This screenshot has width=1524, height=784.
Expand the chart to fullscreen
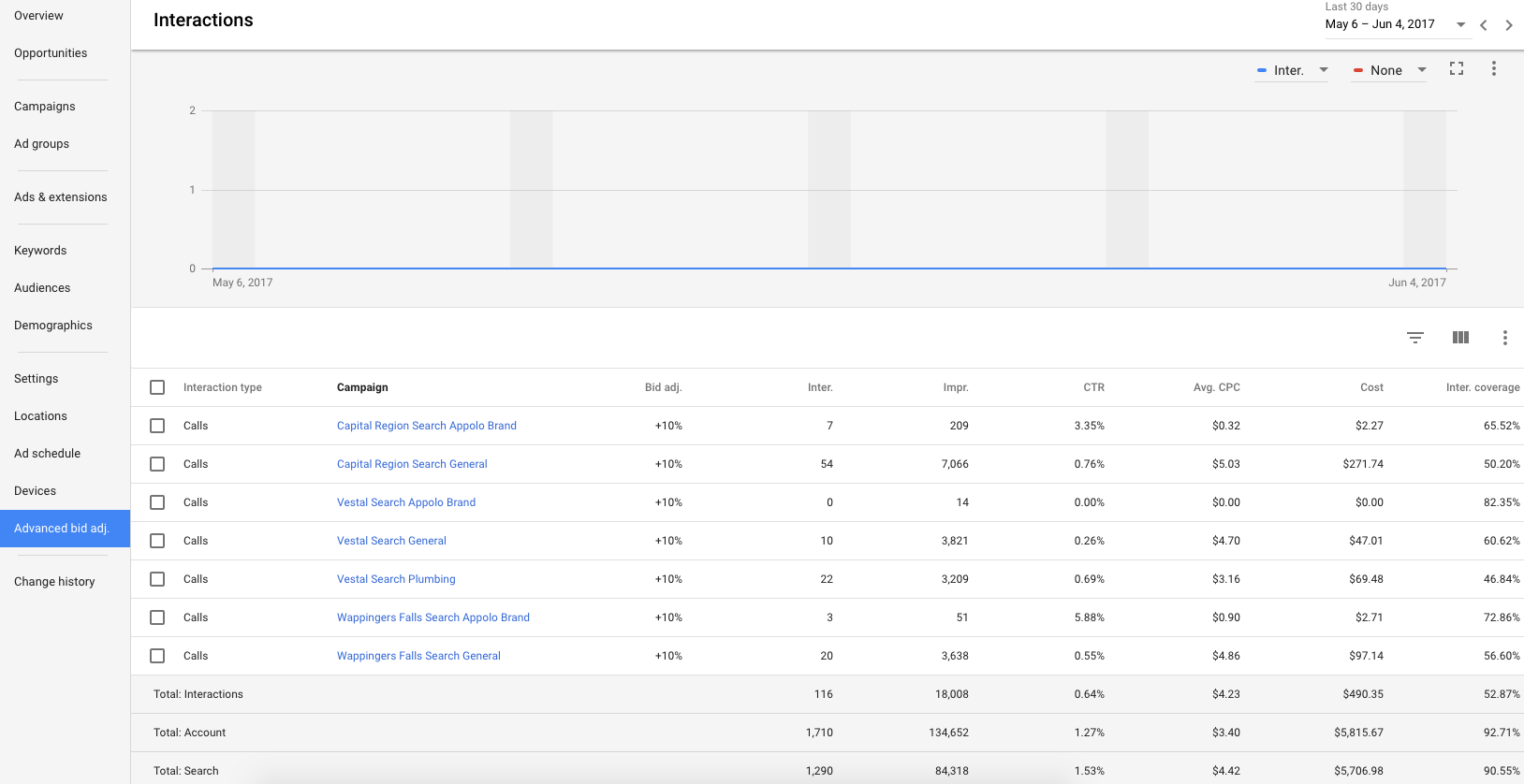click(1456, 68)
